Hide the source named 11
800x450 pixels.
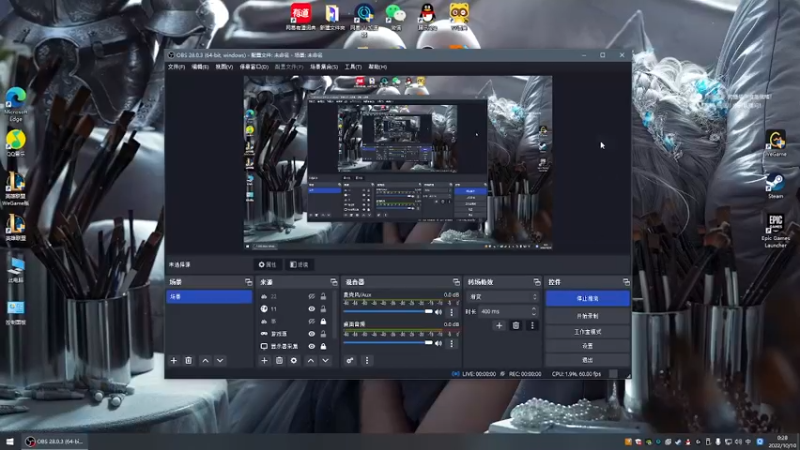point(311,309)
